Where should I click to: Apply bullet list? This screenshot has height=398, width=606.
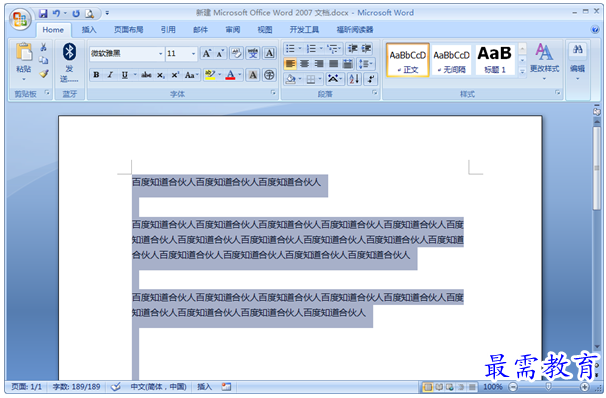[x=290, y=49]
